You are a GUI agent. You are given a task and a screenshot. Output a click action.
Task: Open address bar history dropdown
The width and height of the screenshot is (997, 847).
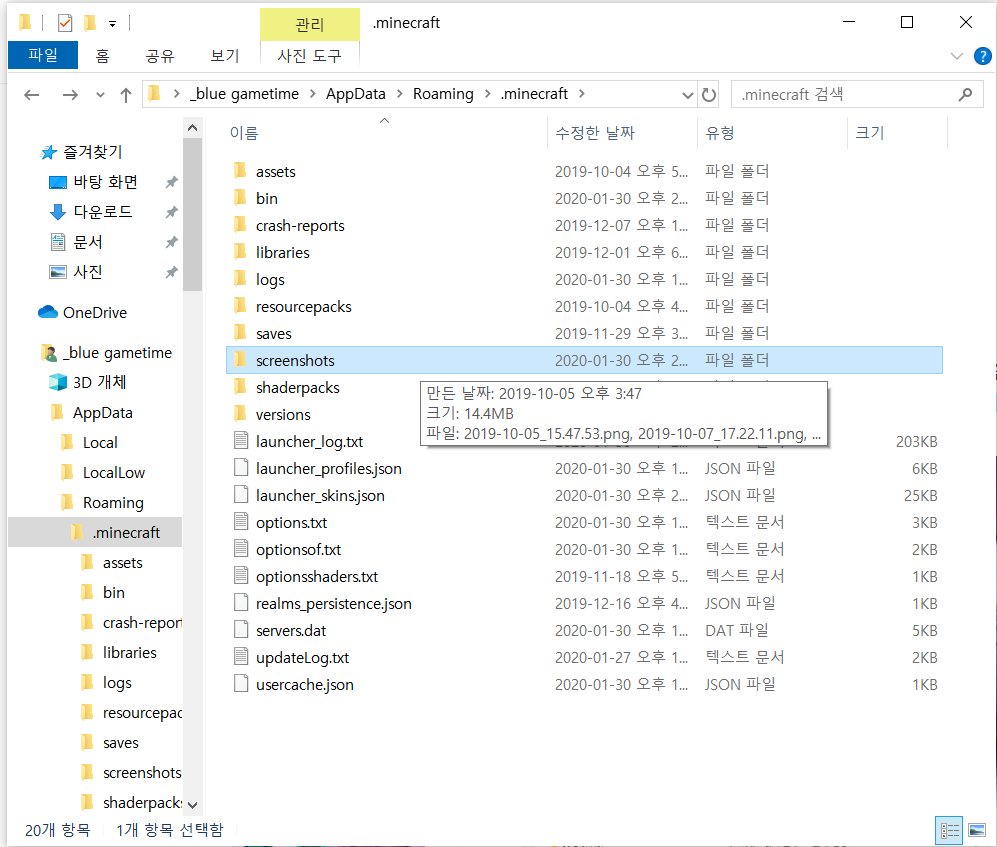687,95
